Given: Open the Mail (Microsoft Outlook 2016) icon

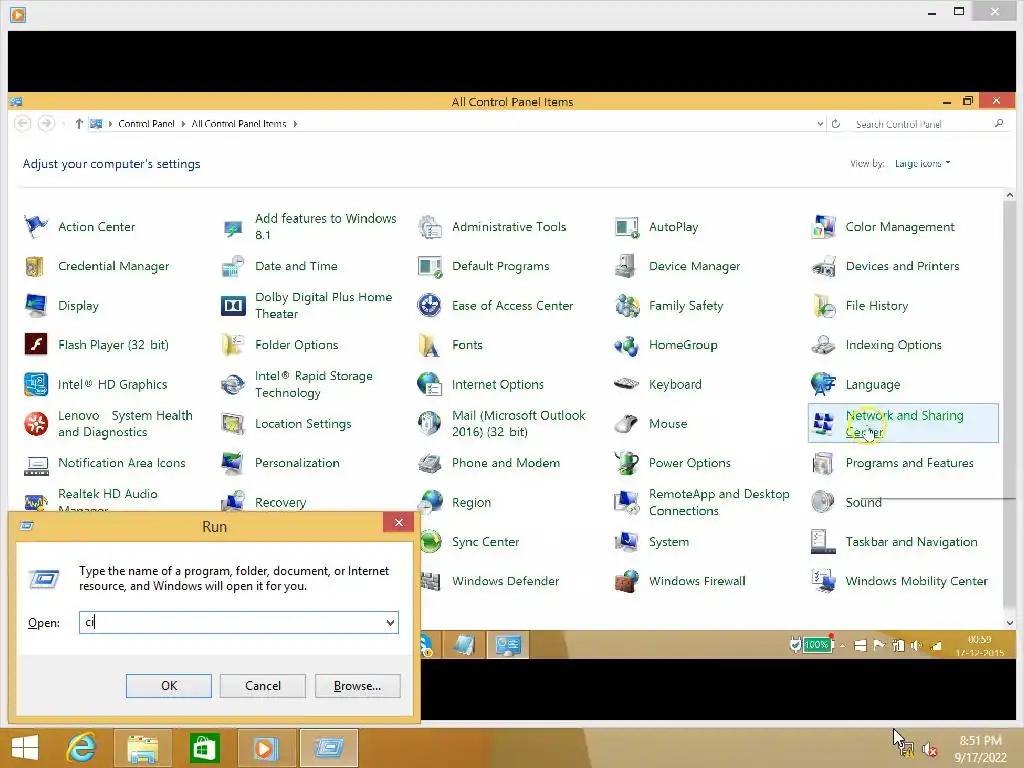Looking at the screenshot, I should pyautogui.click(x=430, y=423).
